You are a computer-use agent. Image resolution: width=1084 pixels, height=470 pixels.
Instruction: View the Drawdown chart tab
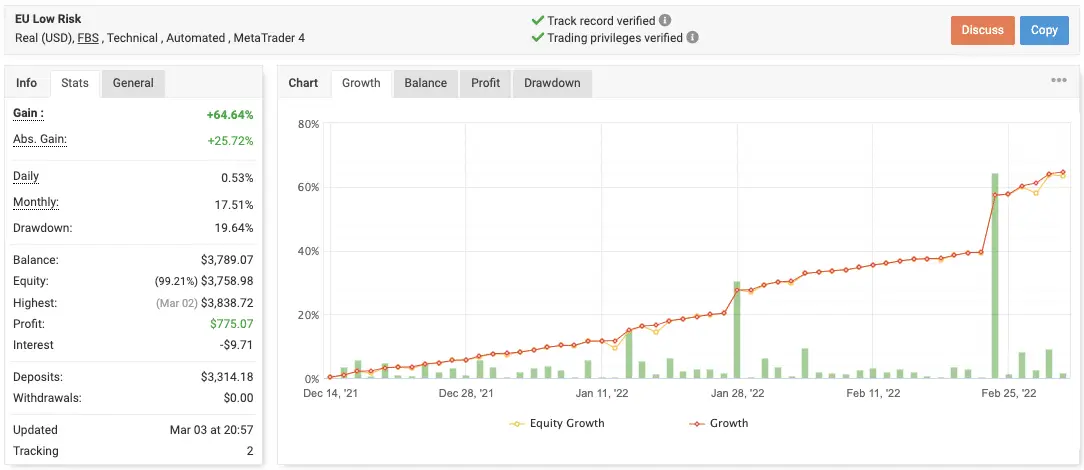(552, 83)
